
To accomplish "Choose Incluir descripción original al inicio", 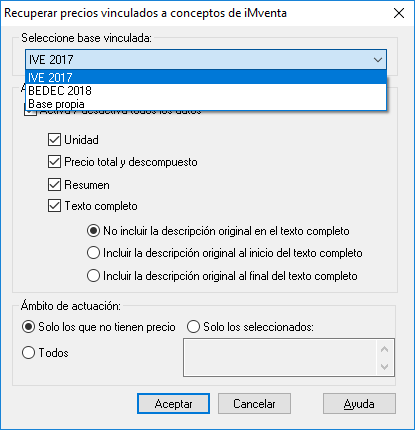I will coord(93,253).
